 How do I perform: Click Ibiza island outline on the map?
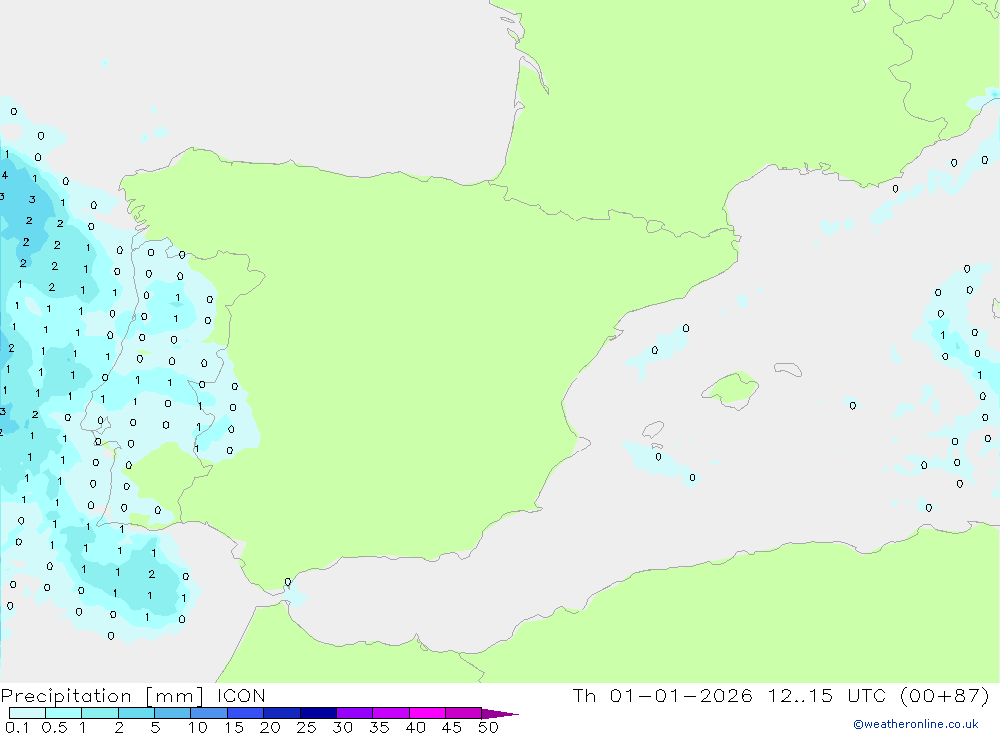pyautogui.click(x=653, y=429)
